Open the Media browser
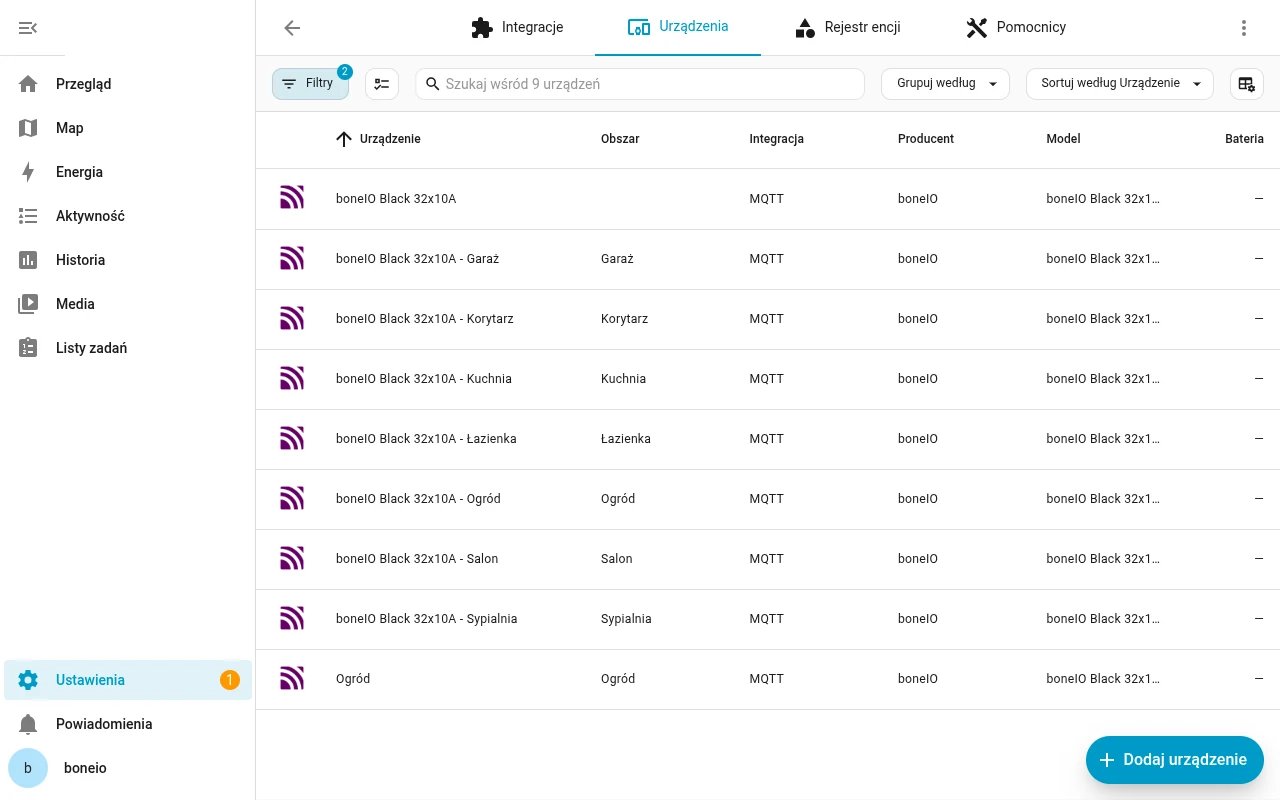 click(x=128, y=304)
